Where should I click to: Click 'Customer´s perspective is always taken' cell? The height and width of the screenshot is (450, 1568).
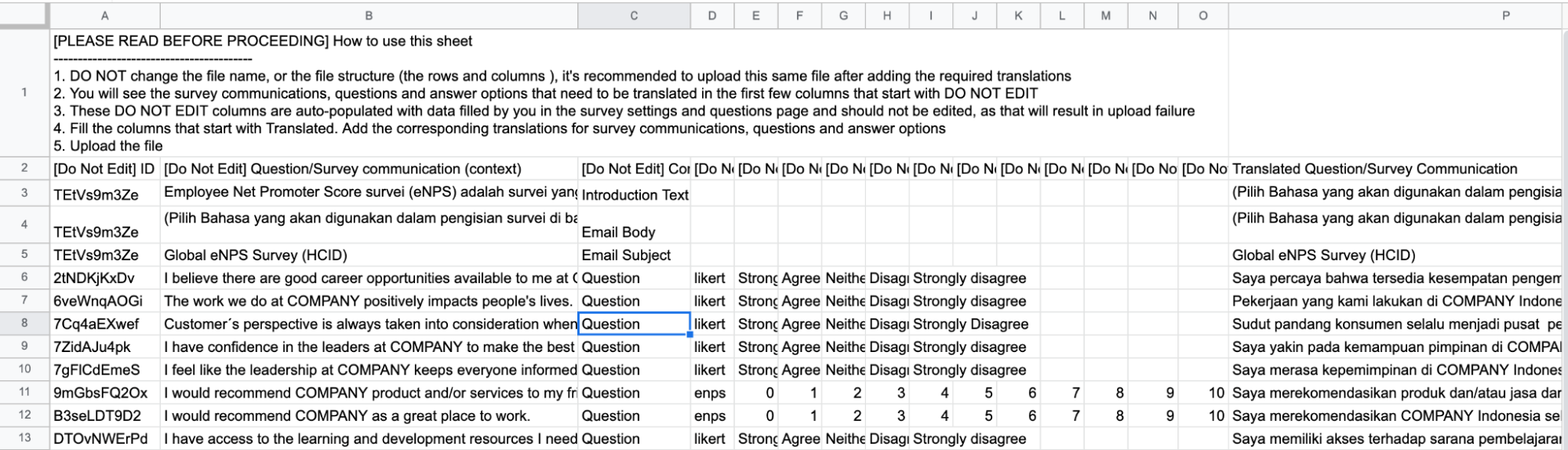click(x=369, y=324)
